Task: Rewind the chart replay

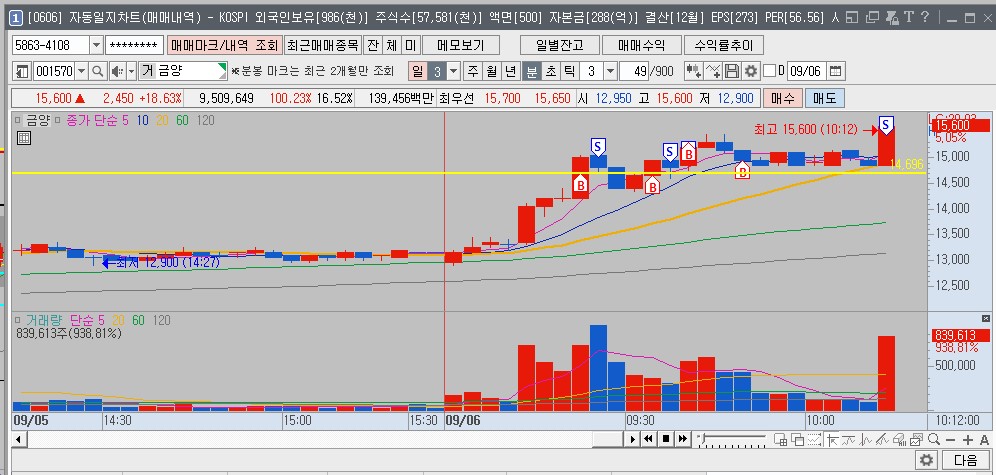Action: (x=648, y=439)
